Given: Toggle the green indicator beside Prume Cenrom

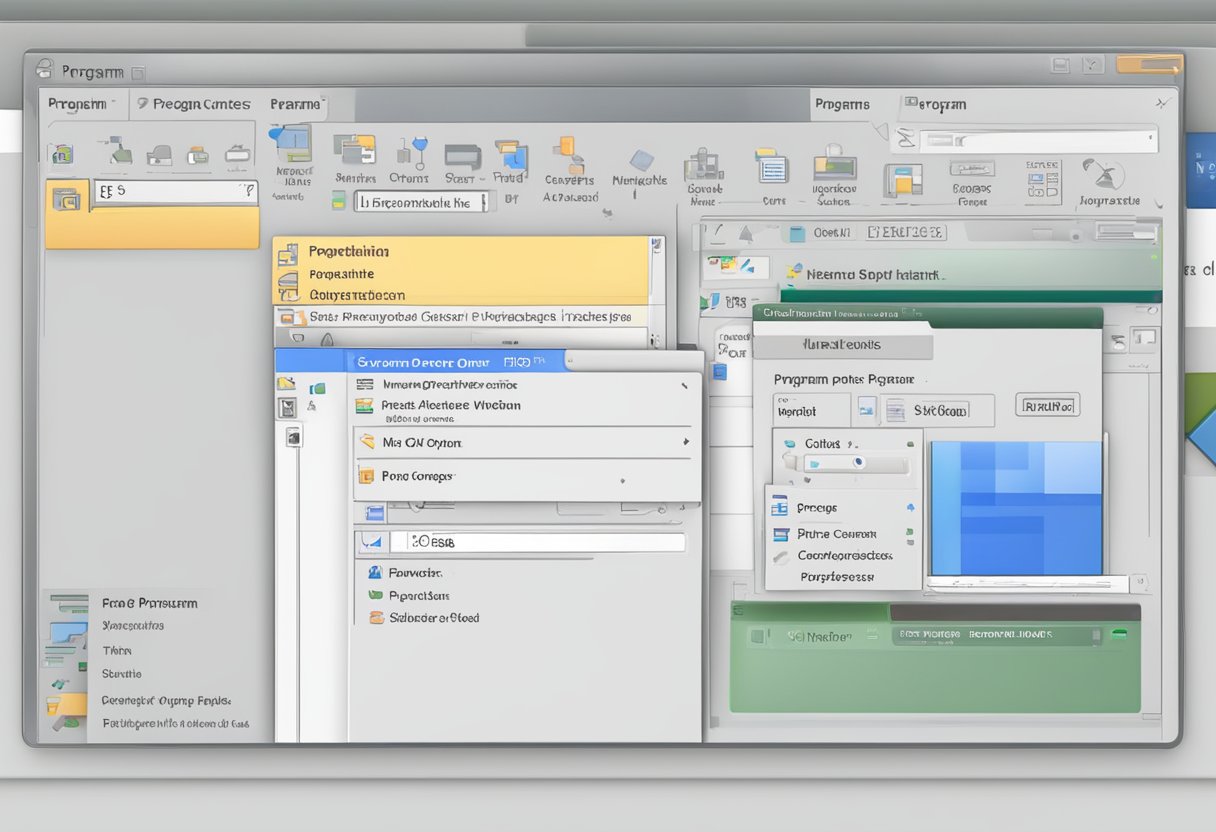Looking at the screenshot, I should (909, 534).
